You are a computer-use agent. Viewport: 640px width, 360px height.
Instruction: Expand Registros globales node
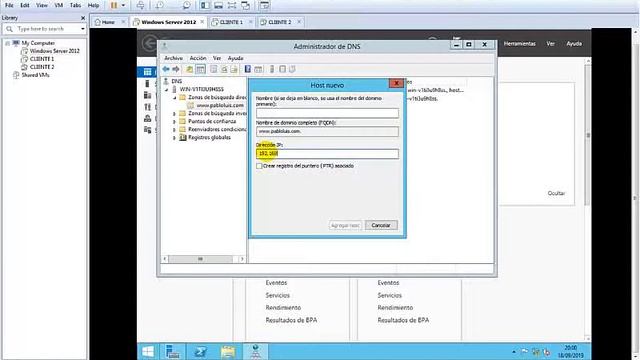click(x=174, y=138)
